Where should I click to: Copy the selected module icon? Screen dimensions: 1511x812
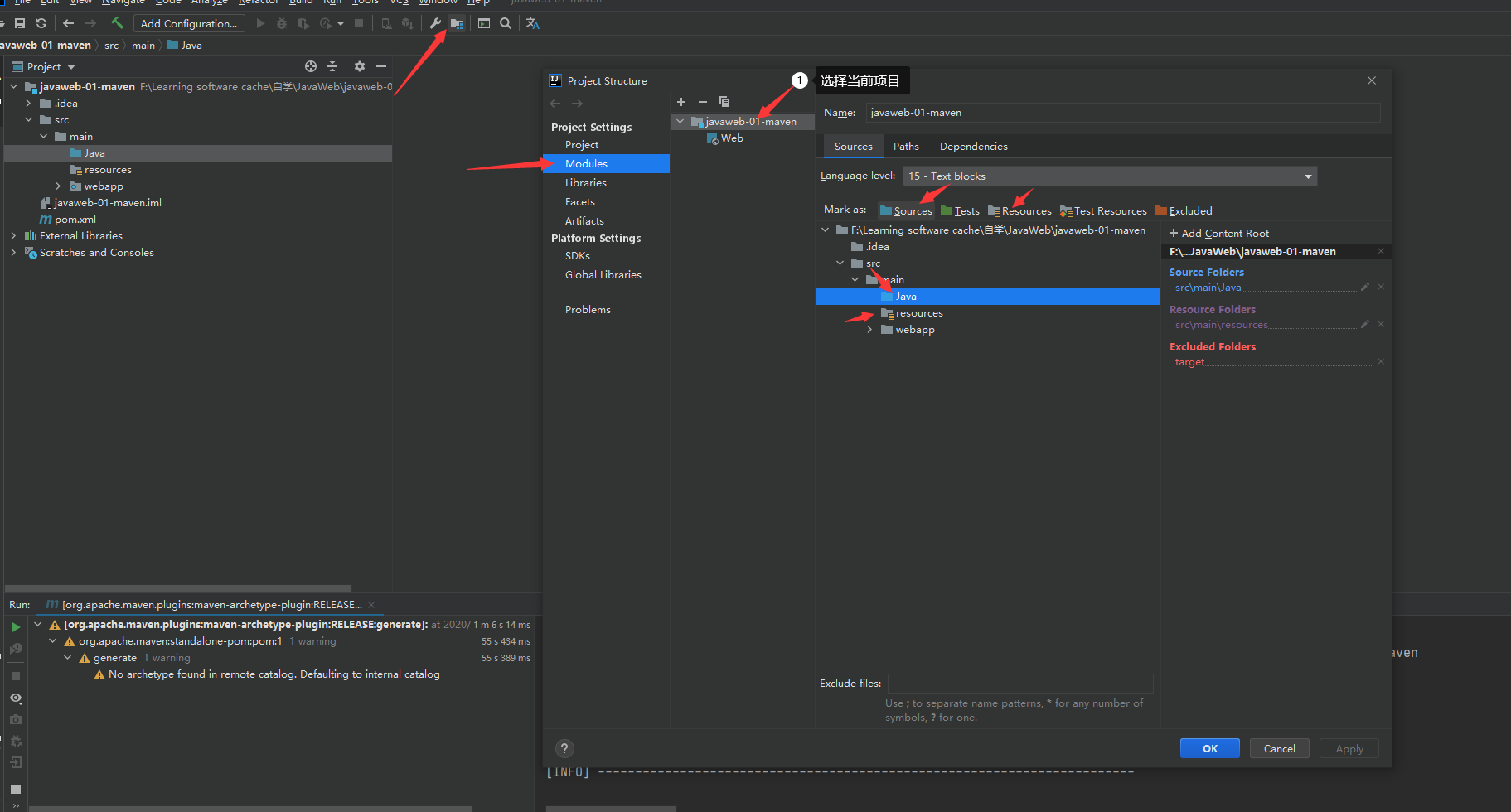724,102
